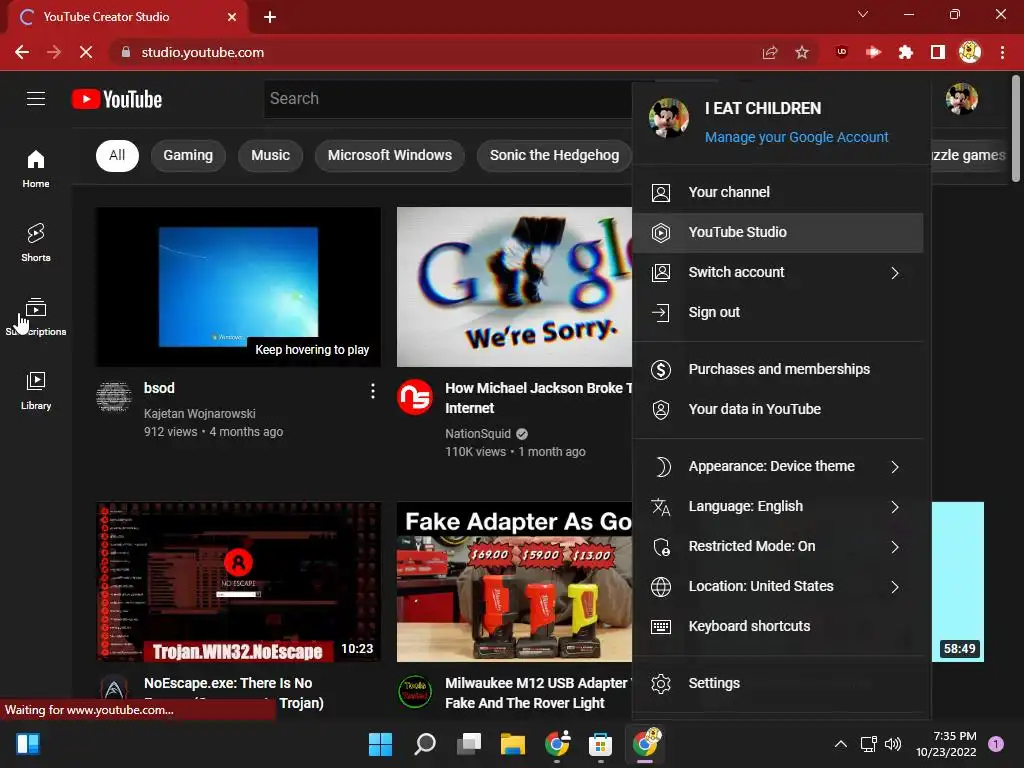This screenshot has width=1024, height=768.
Task: Open Chrome's three-dot menu
Action: point(1002,52)
